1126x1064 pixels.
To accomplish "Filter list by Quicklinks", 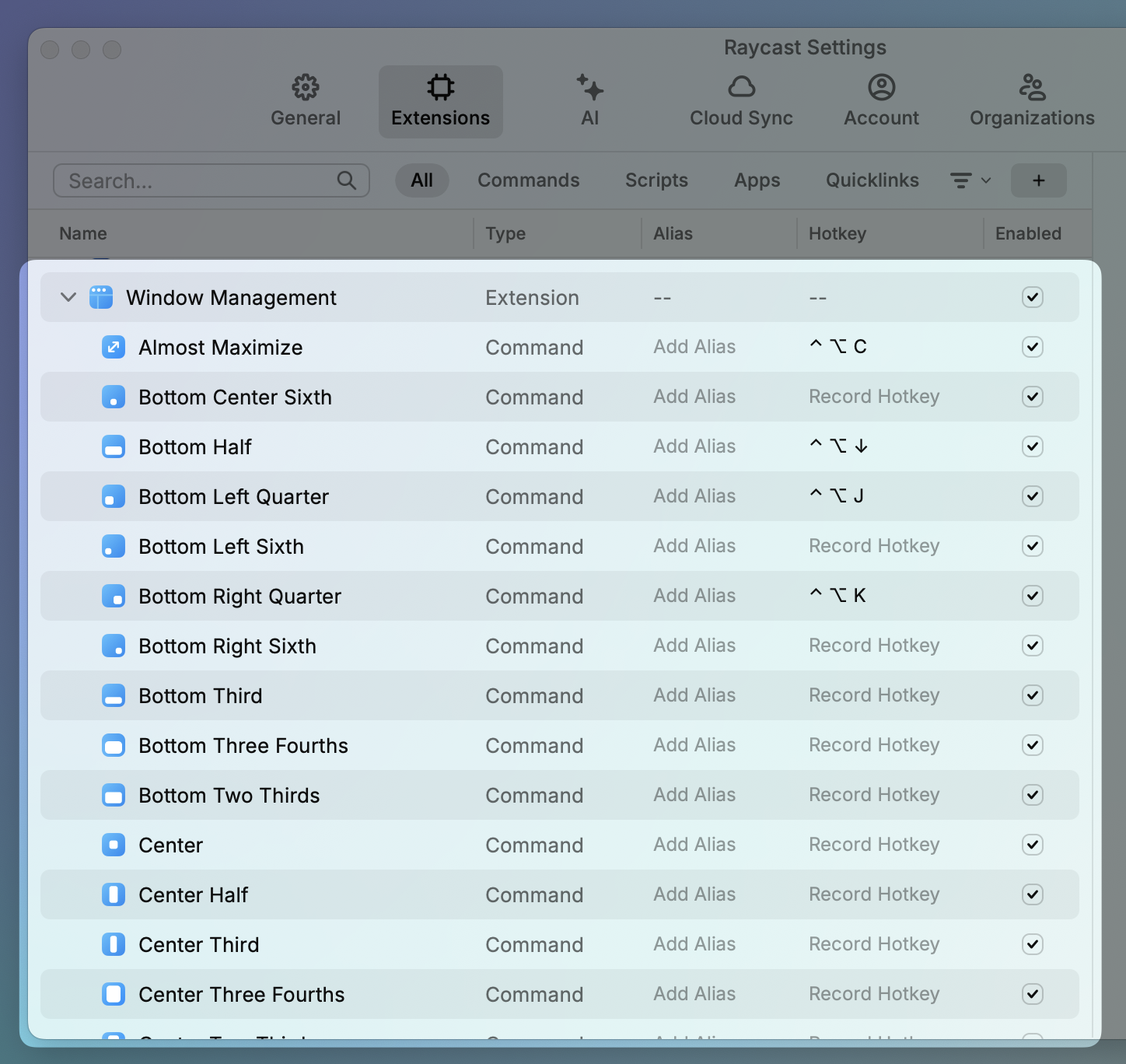I will 872,180.
